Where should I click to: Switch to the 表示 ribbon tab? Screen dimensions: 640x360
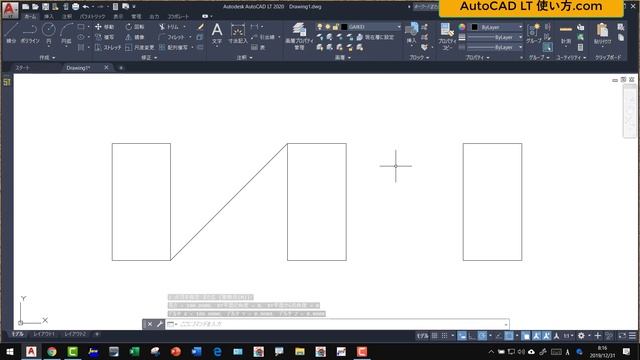point(118,17)
